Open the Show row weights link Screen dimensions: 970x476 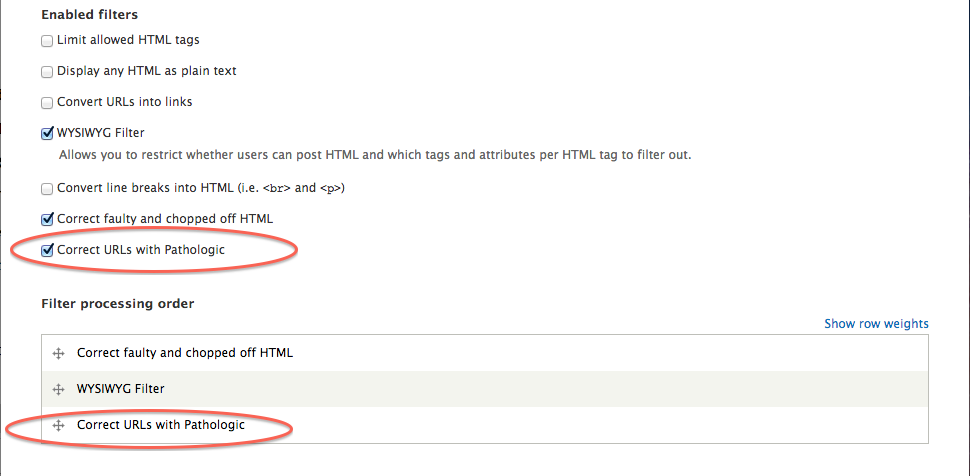click(x=876, y=324)
